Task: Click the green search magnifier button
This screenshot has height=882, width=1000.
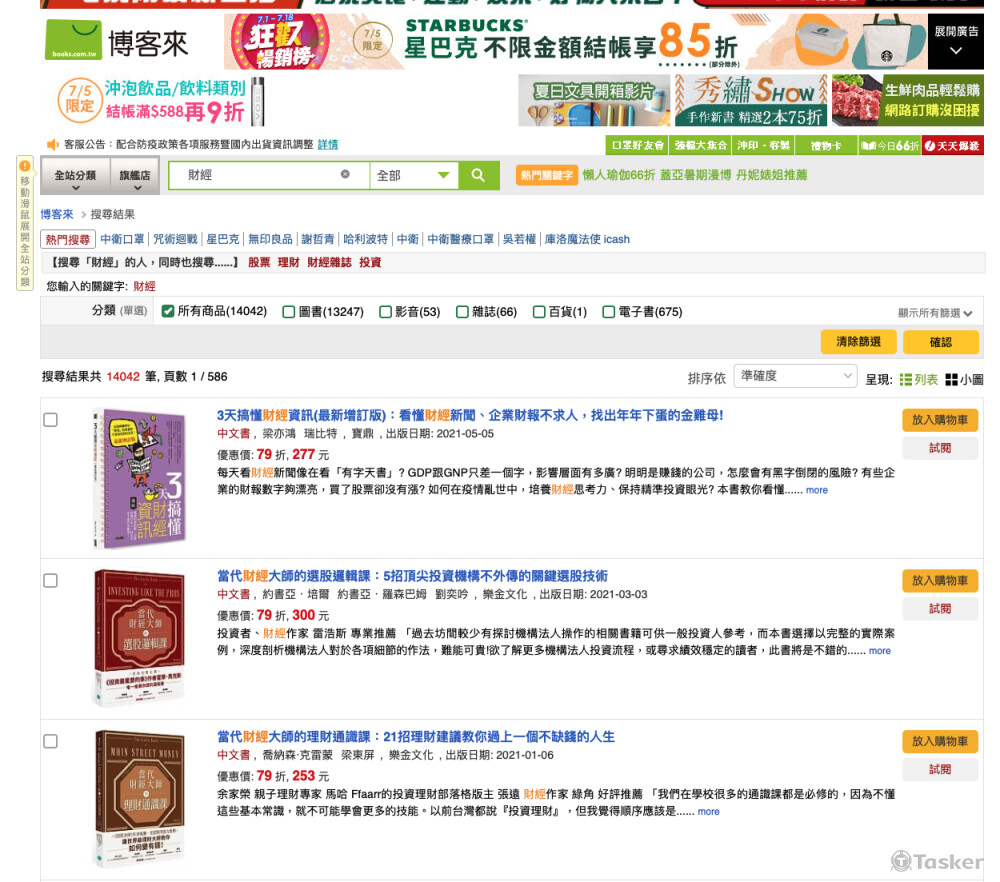Action: (478, 175)
